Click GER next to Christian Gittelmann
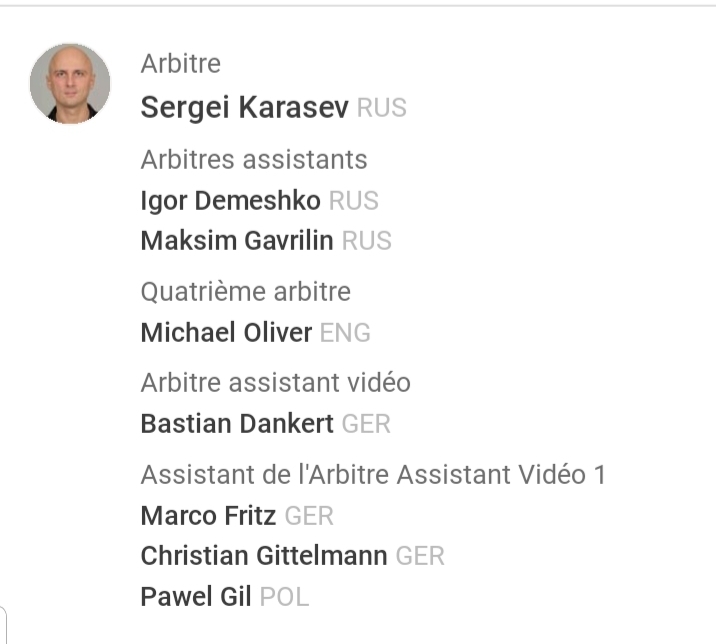This screenshot has width=716, height=644. (x=420, y=556)
